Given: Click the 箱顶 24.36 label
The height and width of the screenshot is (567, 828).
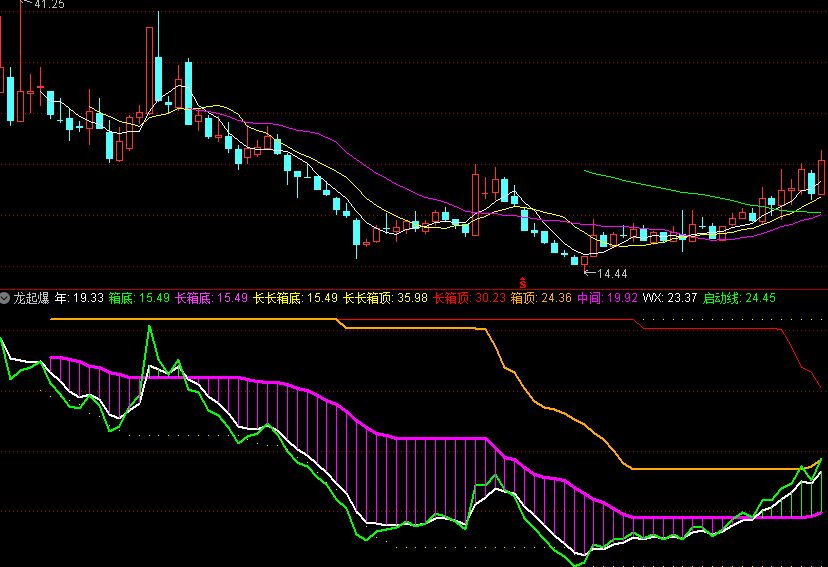Looking at the screenshot, I should (x=541, y=298).
